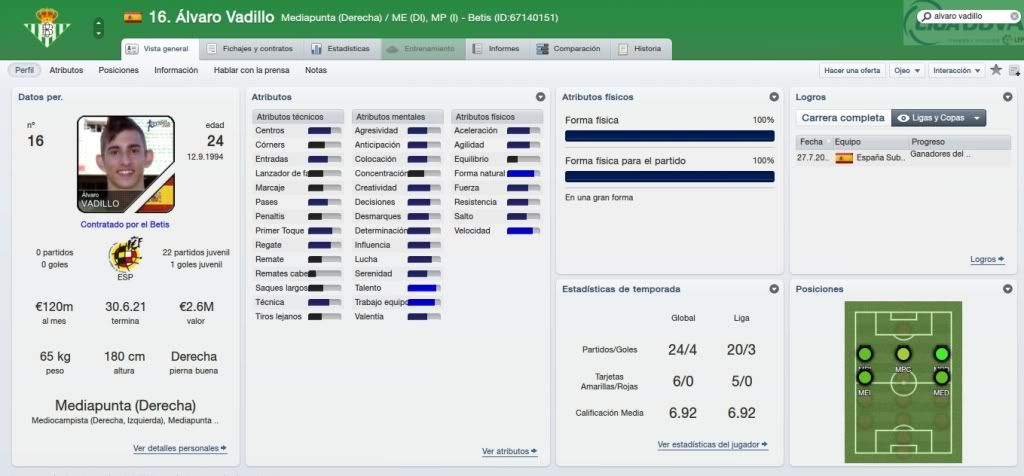Viewport: 1024px width, 476px height.
Task: Click the España Sub team flag in Logros
Action: pyautogui.click(x=844, y=158)
